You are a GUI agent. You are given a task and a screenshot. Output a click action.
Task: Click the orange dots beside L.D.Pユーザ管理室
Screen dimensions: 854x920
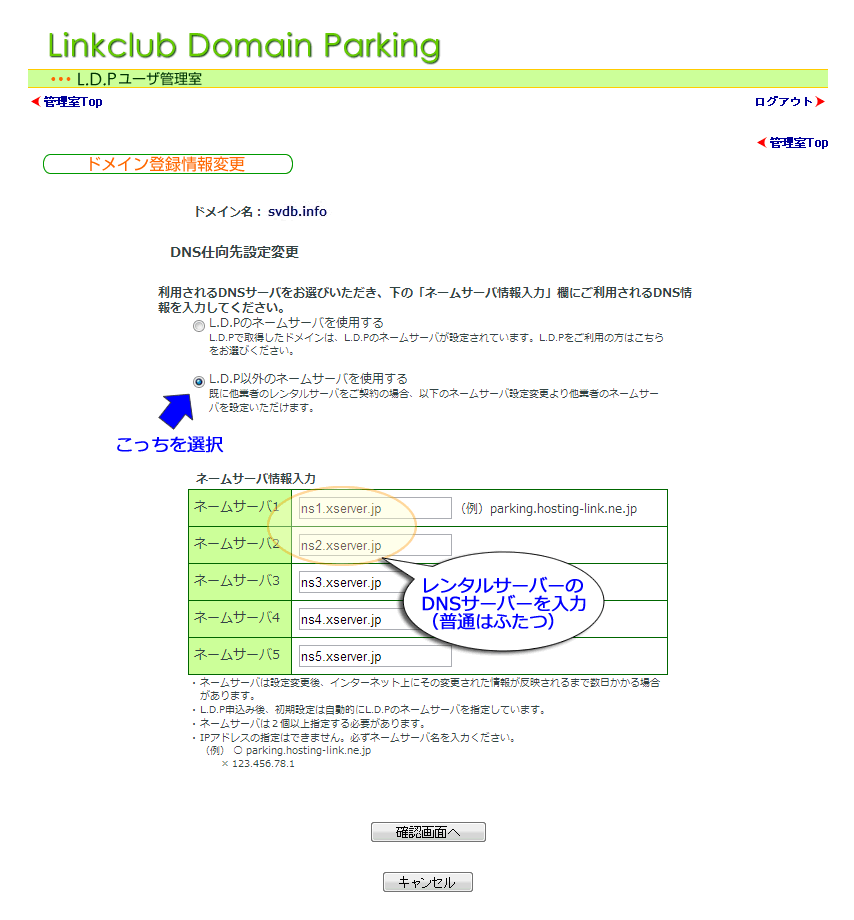pos(61,79)
